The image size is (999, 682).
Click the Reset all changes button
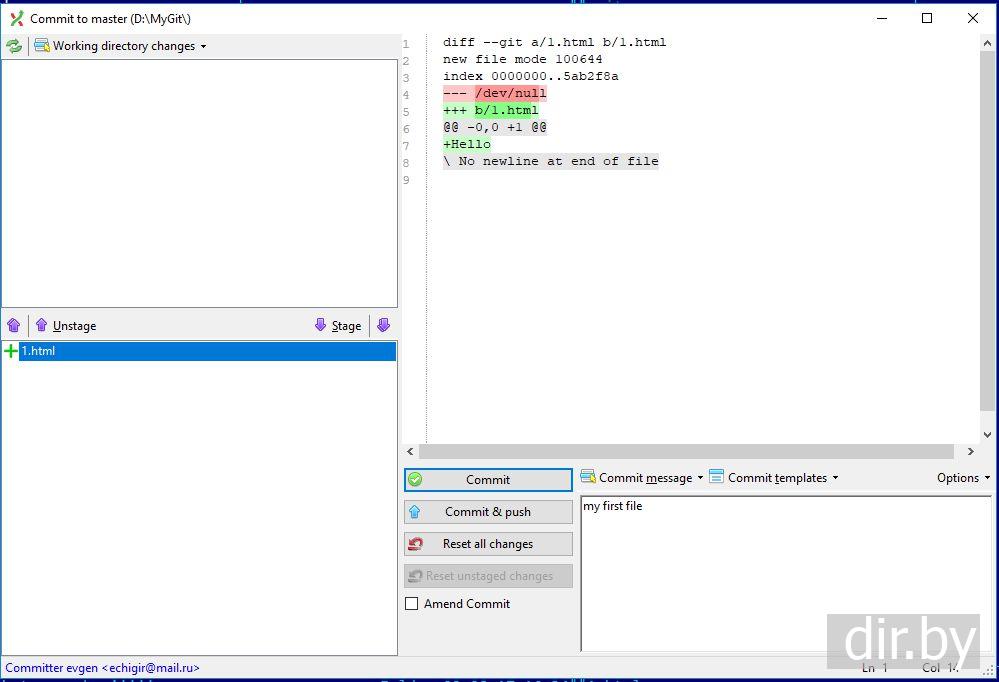point(488,544)
